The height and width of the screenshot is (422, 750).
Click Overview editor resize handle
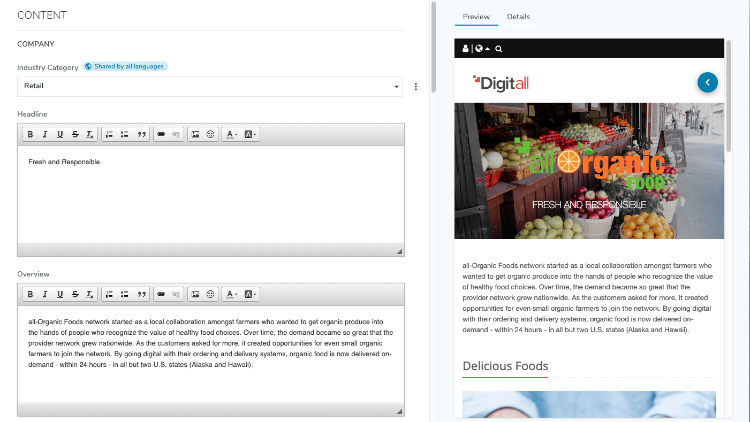[399, 411]
